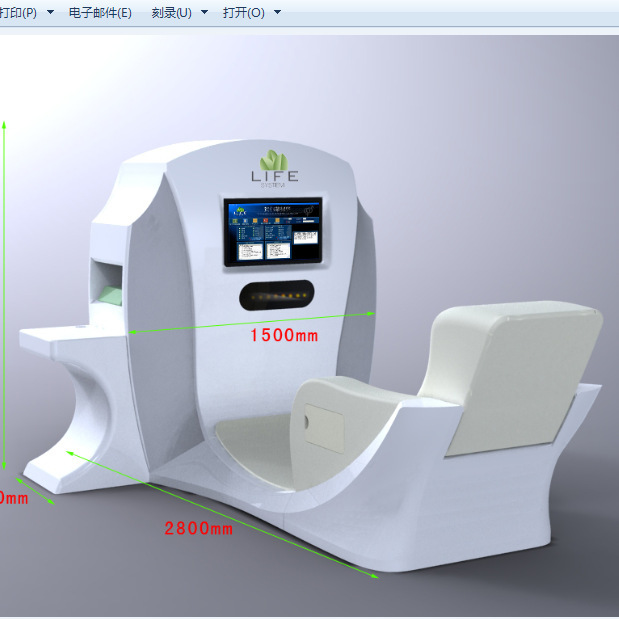This screenshot has width=619, height=619.
Task: Open the 打开(O) menu
Action: click(244, 13)
